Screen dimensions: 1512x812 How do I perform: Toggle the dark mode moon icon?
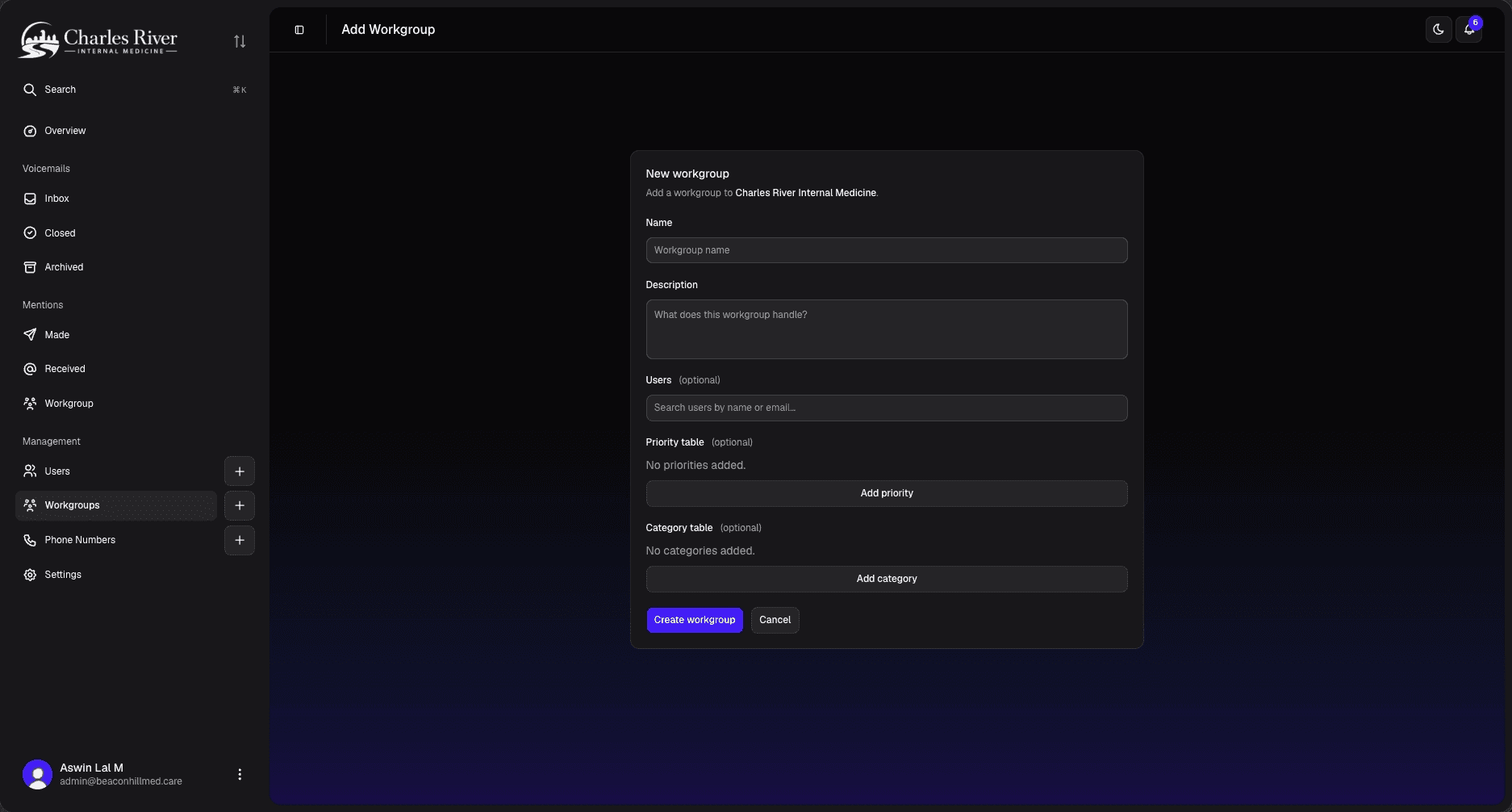pyautogui.click(x=1439, y=30)
